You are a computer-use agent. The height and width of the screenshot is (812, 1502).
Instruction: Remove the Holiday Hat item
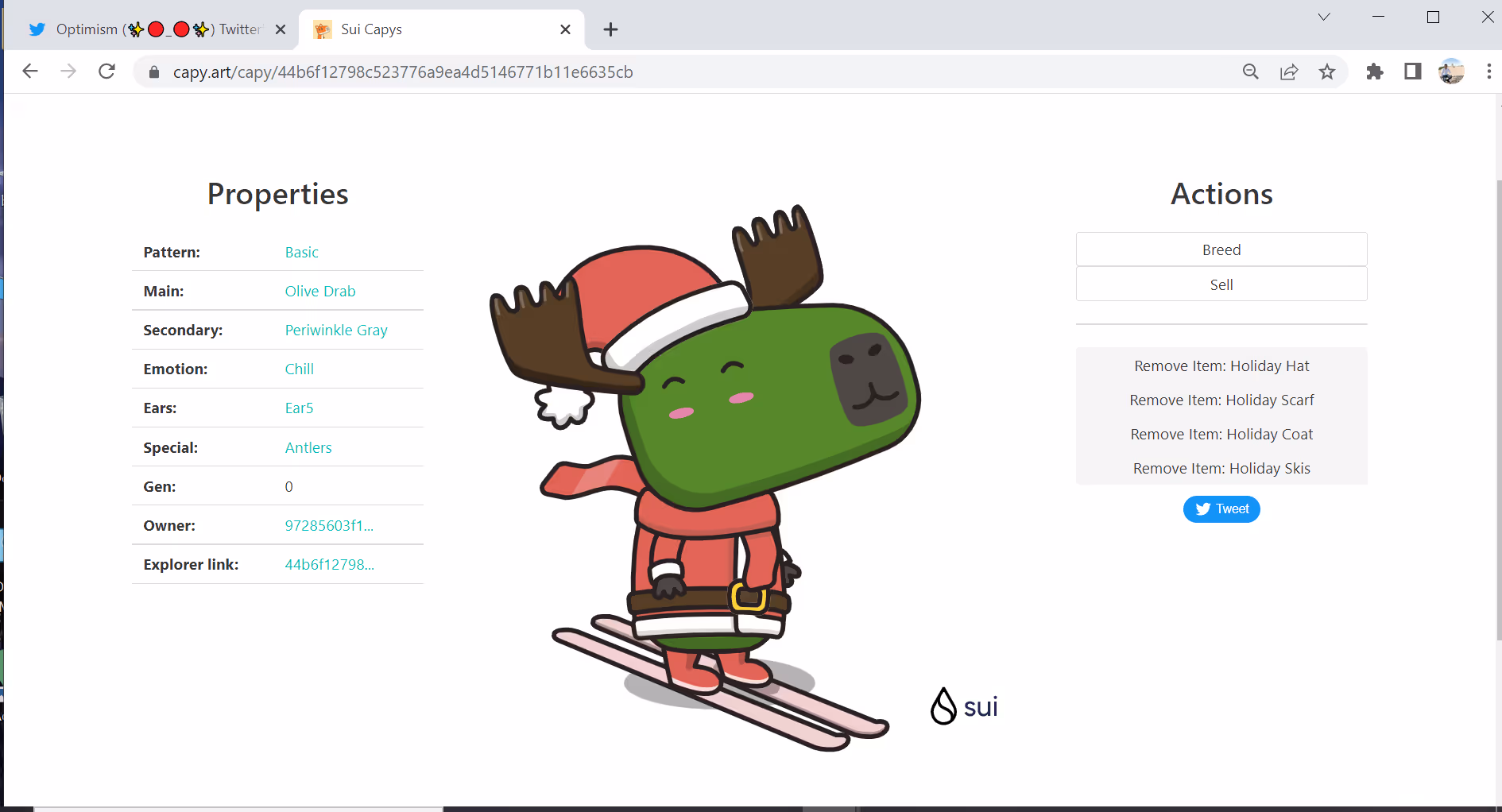pyautogui.click(x=1221, y=366)
